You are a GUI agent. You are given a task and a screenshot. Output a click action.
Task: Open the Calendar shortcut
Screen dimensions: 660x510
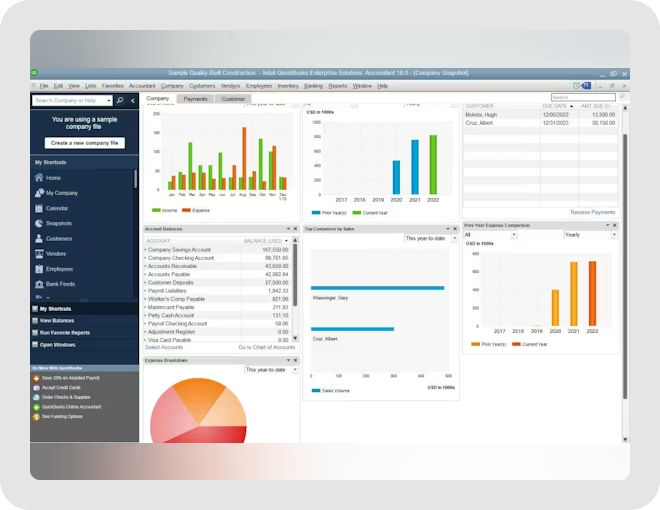tap(51, 208)
